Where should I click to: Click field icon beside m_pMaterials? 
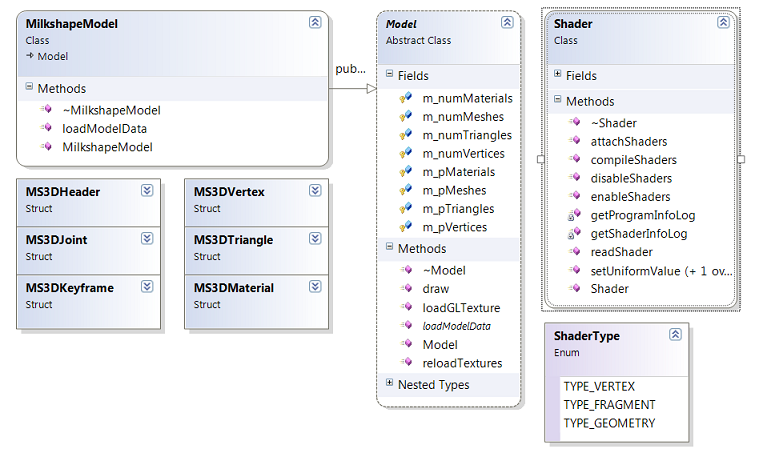coord(406,171)
